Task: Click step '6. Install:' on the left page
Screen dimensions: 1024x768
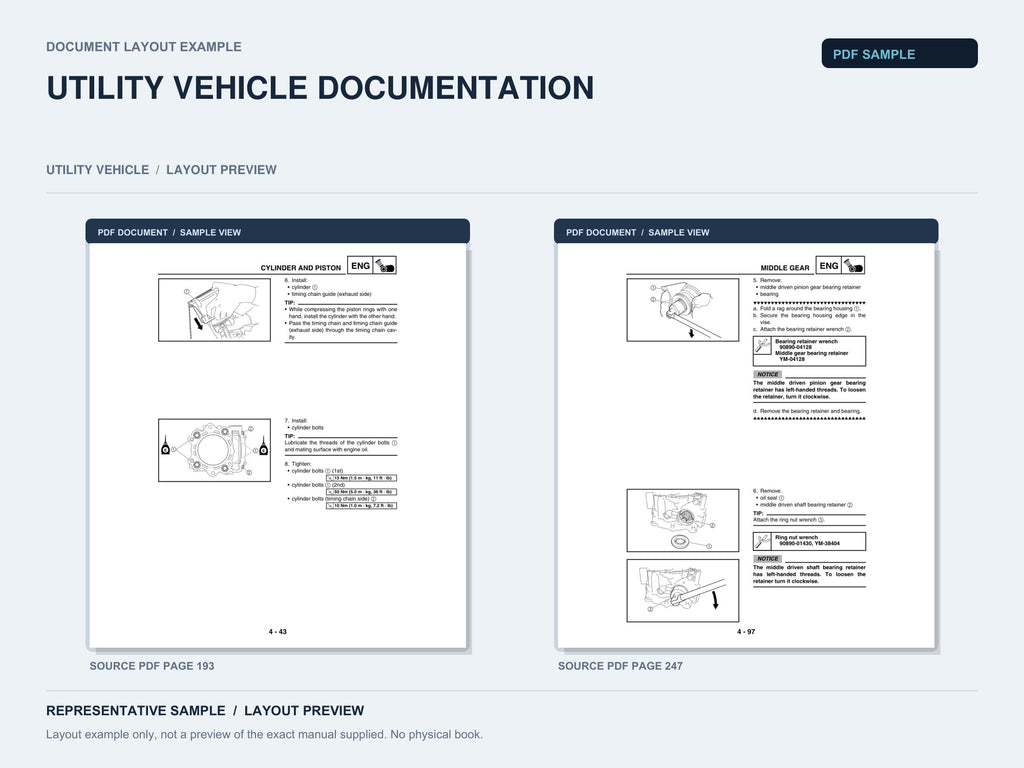Action: [x=296, y=280]
